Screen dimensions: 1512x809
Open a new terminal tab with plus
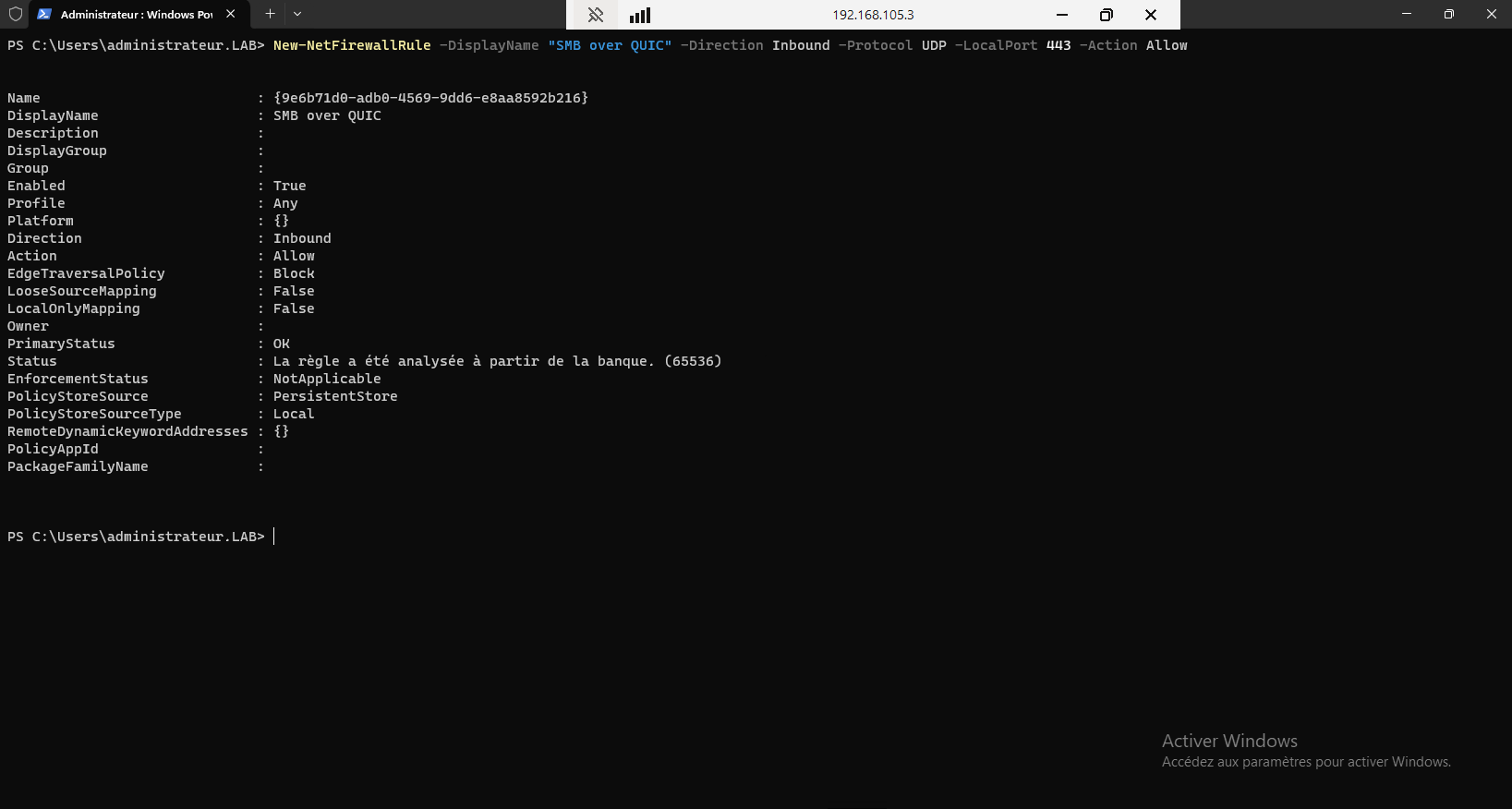pos(270,14)
